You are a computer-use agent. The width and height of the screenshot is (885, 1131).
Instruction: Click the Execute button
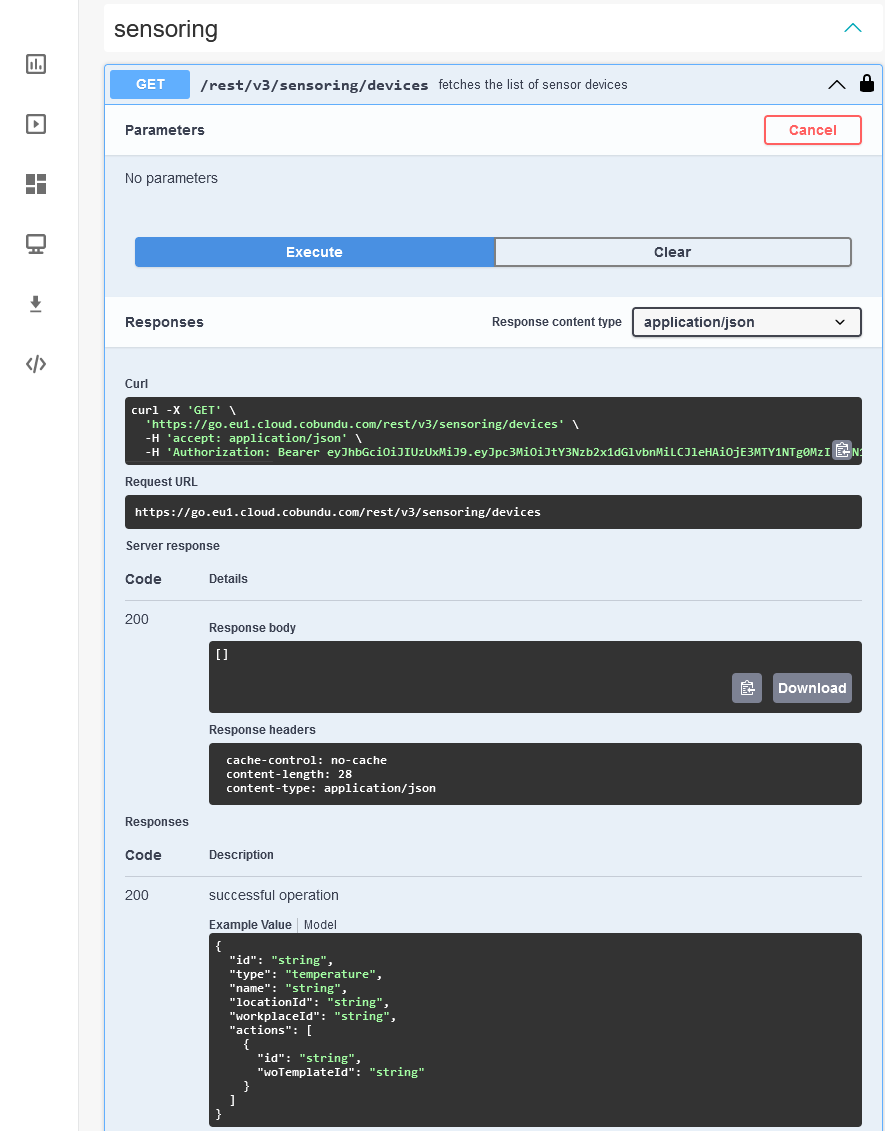tap(314, 252)
